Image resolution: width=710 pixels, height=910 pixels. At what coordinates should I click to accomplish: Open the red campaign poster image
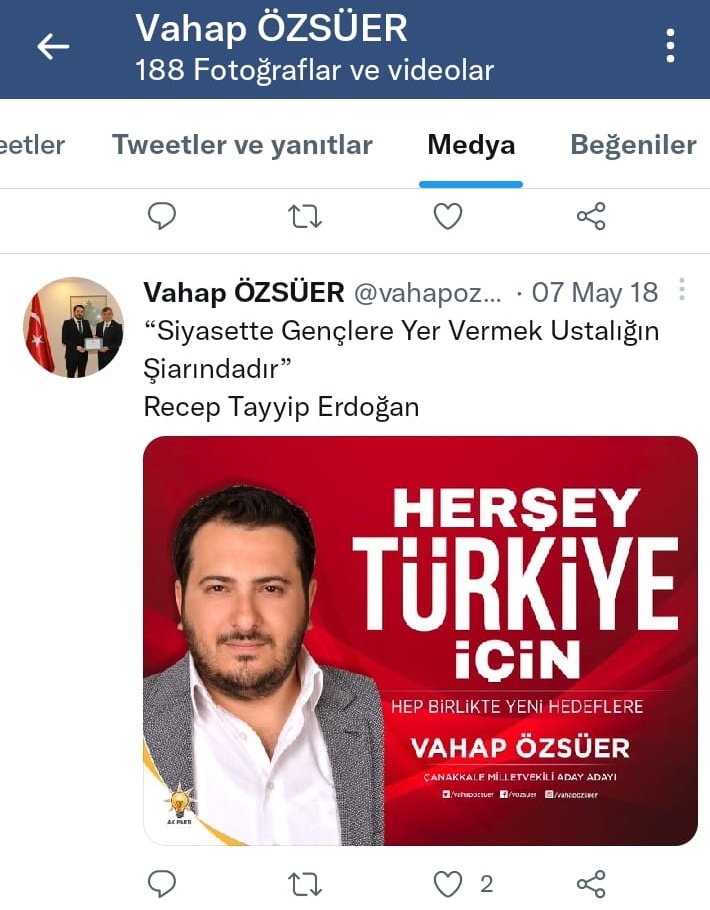(x=420, y=640)
